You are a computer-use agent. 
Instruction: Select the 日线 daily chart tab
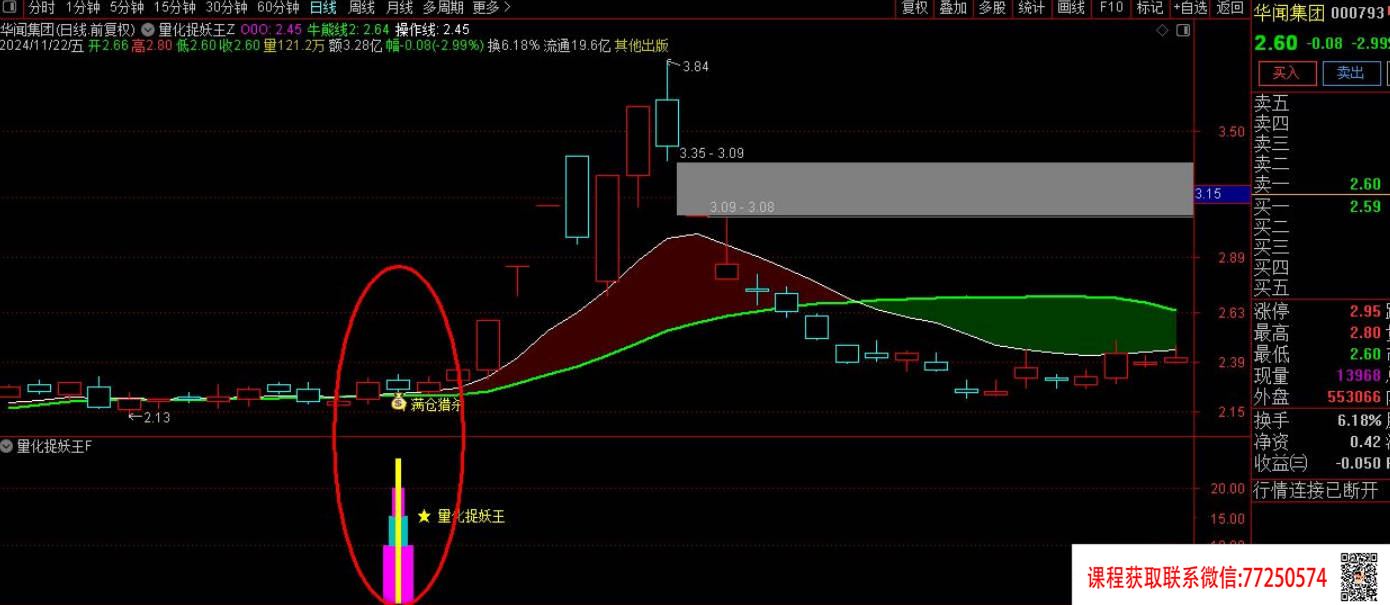point(323,7)
